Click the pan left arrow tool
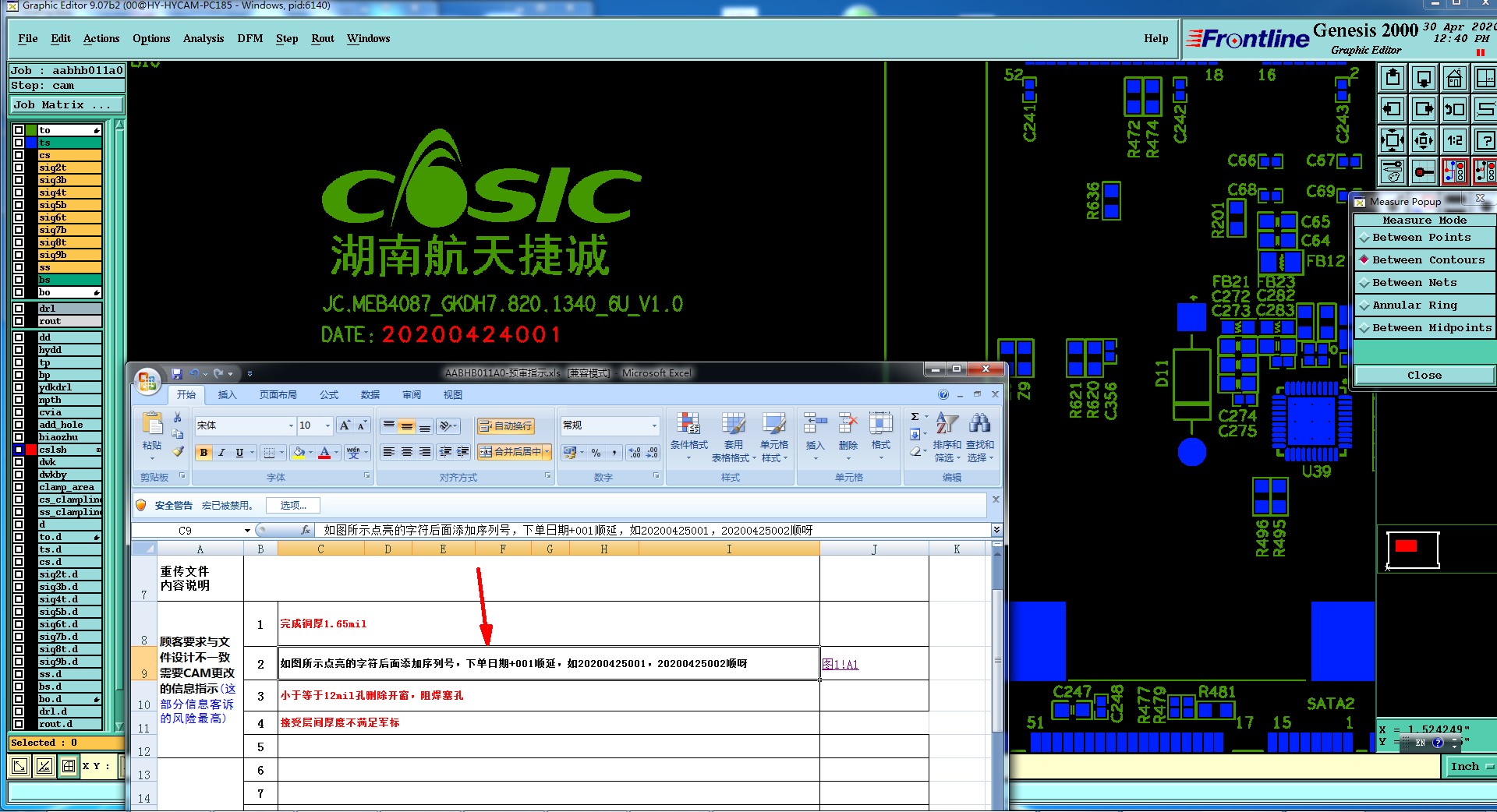The image size is (1497, 812). tap(1393, 110)
